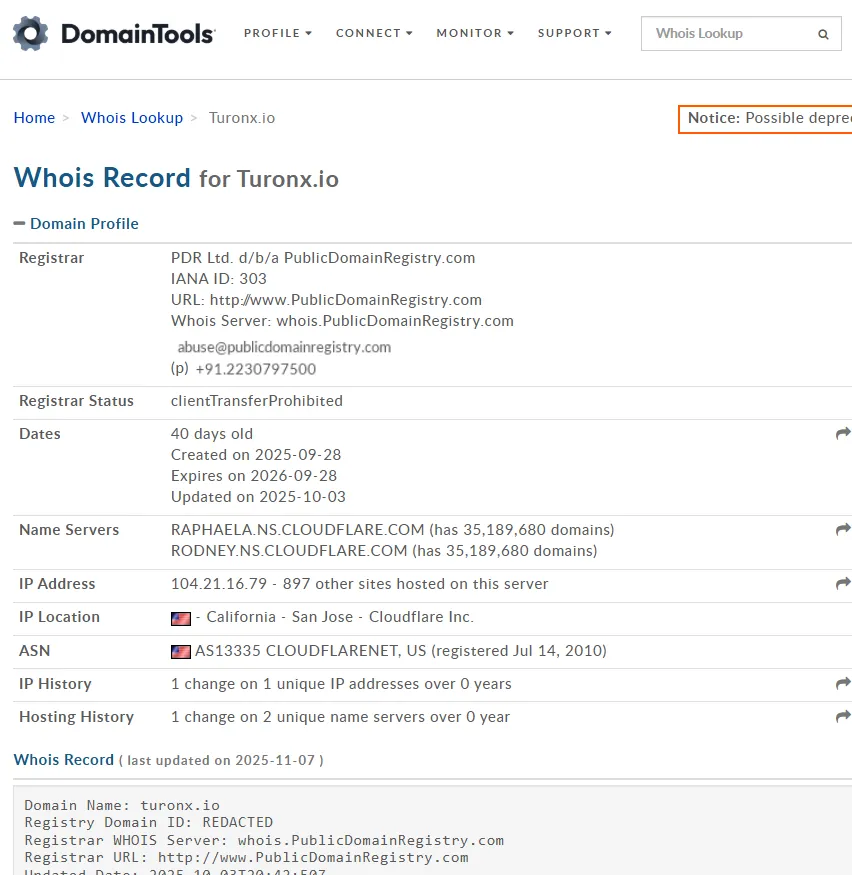Click the US flag beside AS13335
This screenshot has width=852, height=875.
click(181, 652)
